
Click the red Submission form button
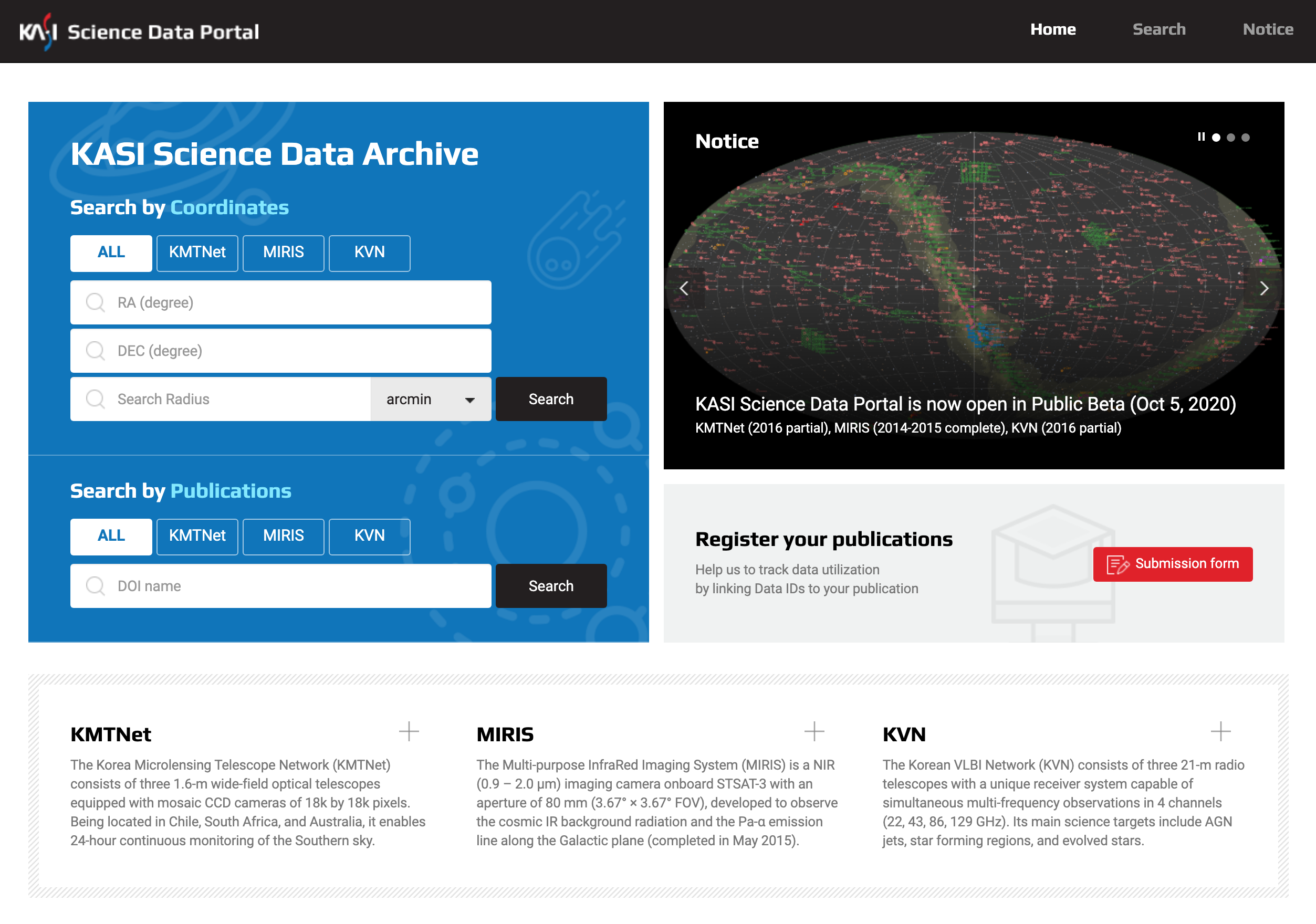coord(1172,564)
